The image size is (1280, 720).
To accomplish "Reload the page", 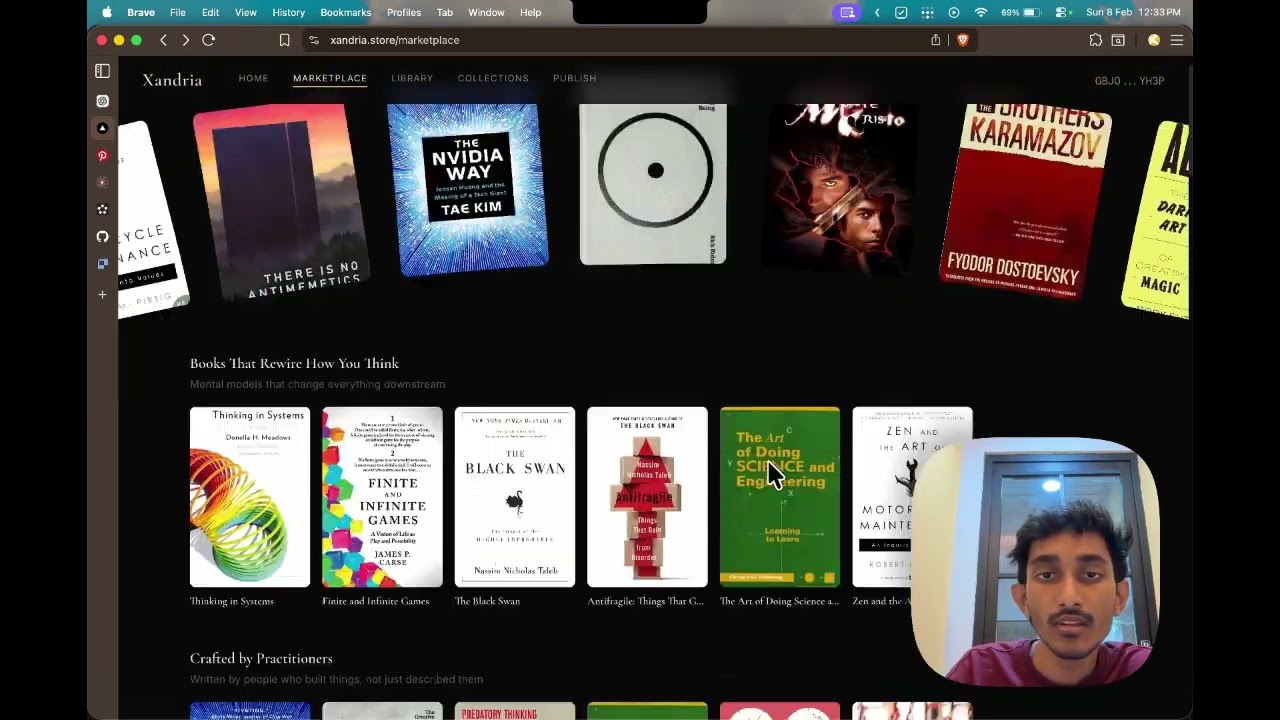I will (x=208, y=40).
